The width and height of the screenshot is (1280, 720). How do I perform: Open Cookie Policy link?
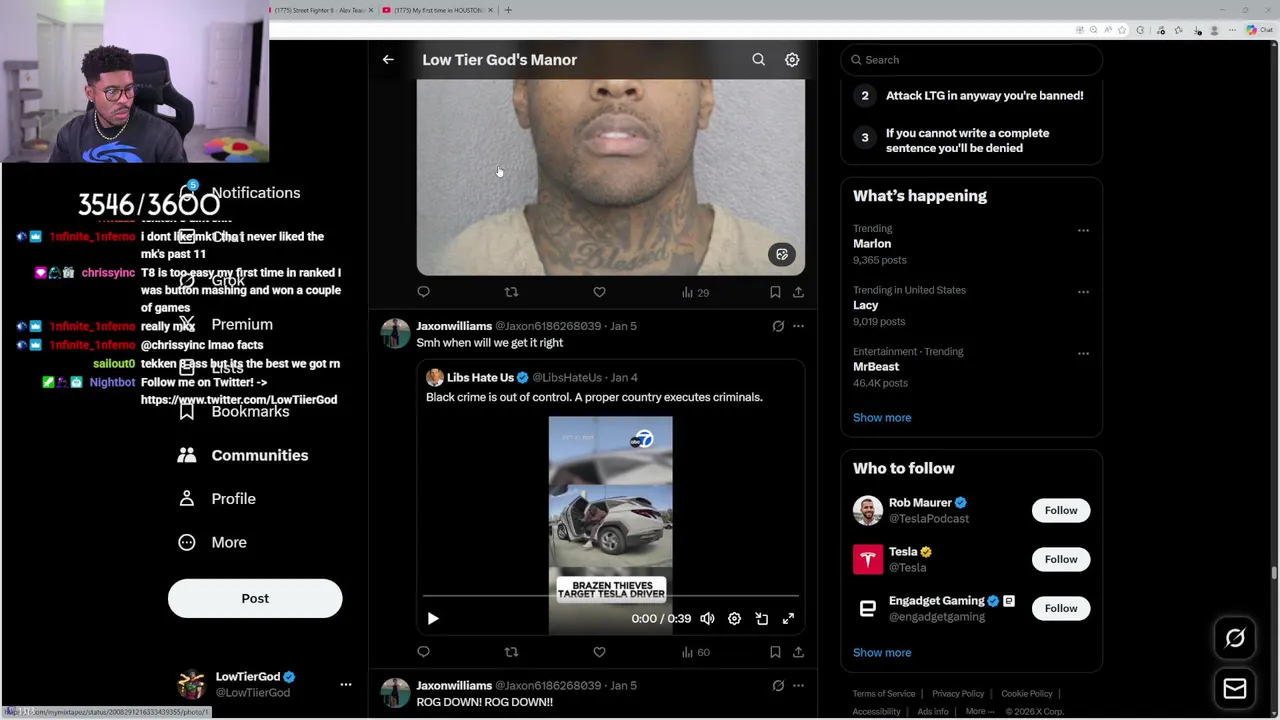(1027, 694)
